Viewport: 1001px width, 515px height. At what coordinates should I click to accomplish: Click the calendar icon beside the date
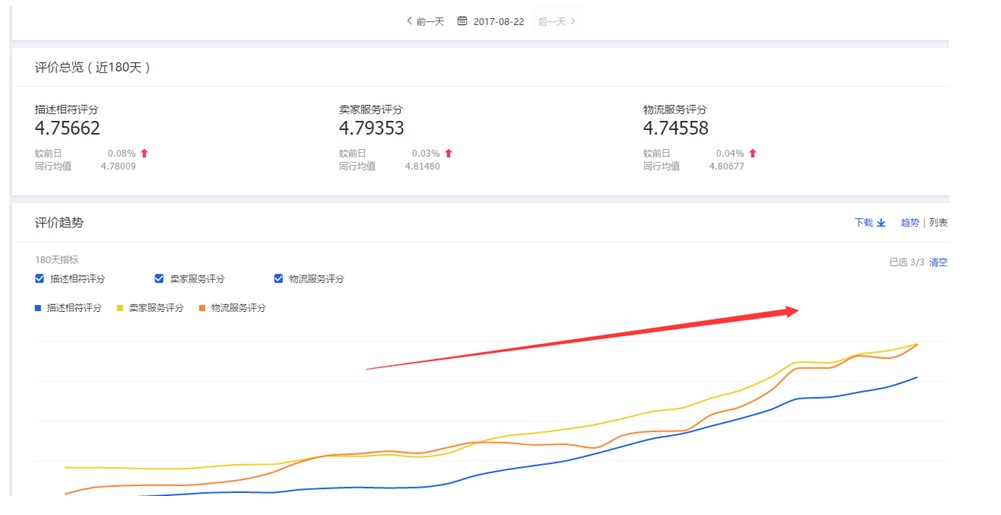[x=462, y=21]
